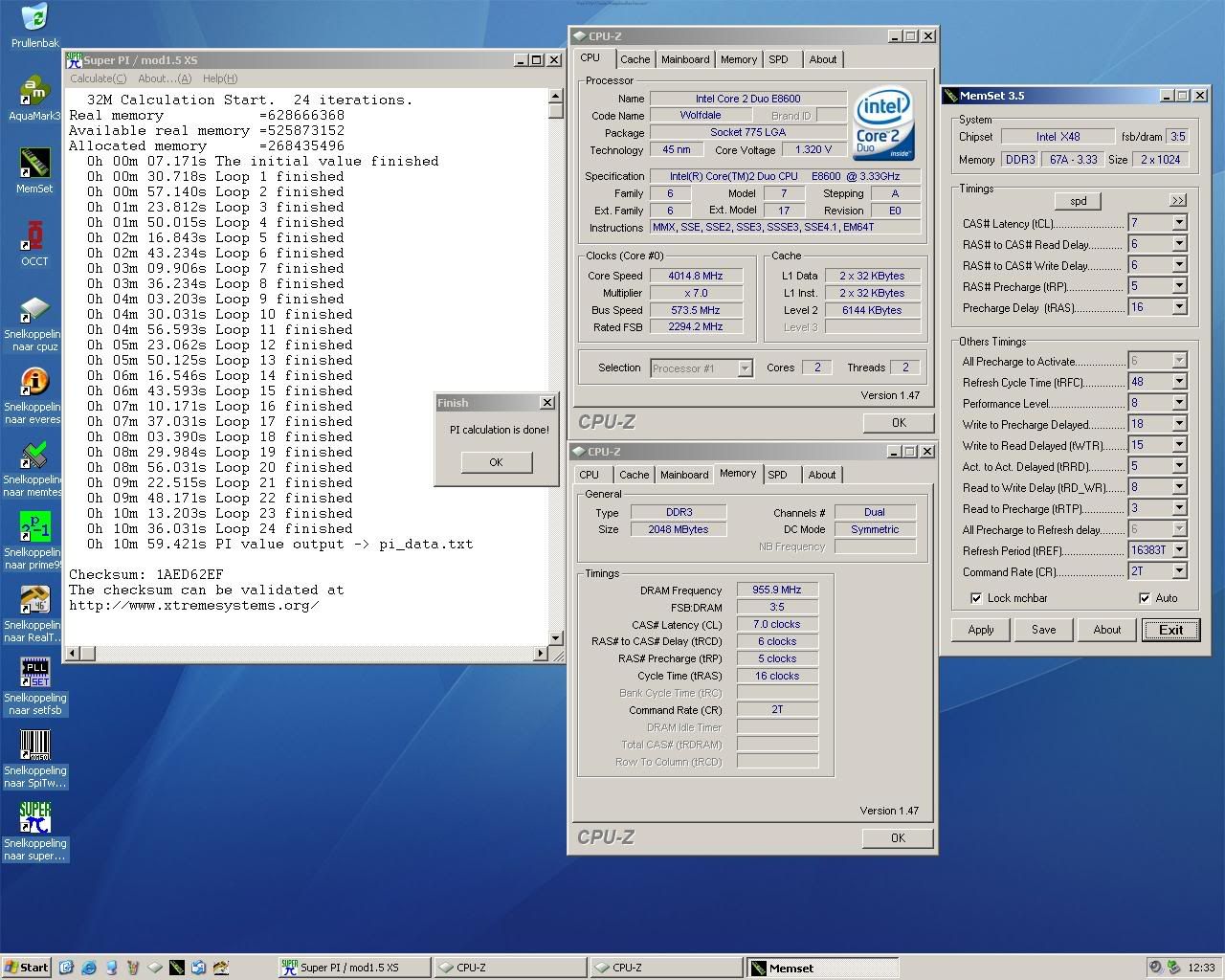Image resolution: width=1225 pixels, height=980 pixels.
Task: Open Help menu in Super PI
Action: 219,78
